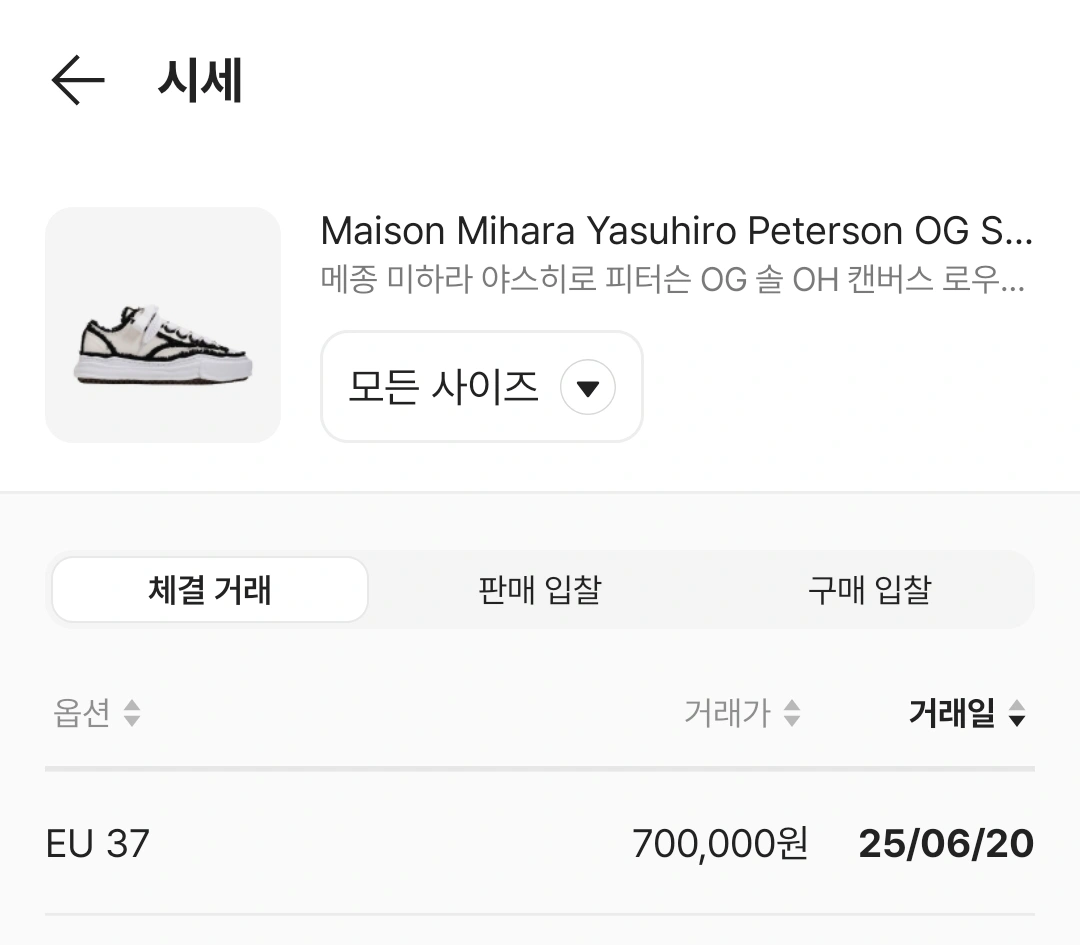Viewport: 1080px width, 945px height.
Task: Select the EU 37 option cell
Action: tap(98, 844)
